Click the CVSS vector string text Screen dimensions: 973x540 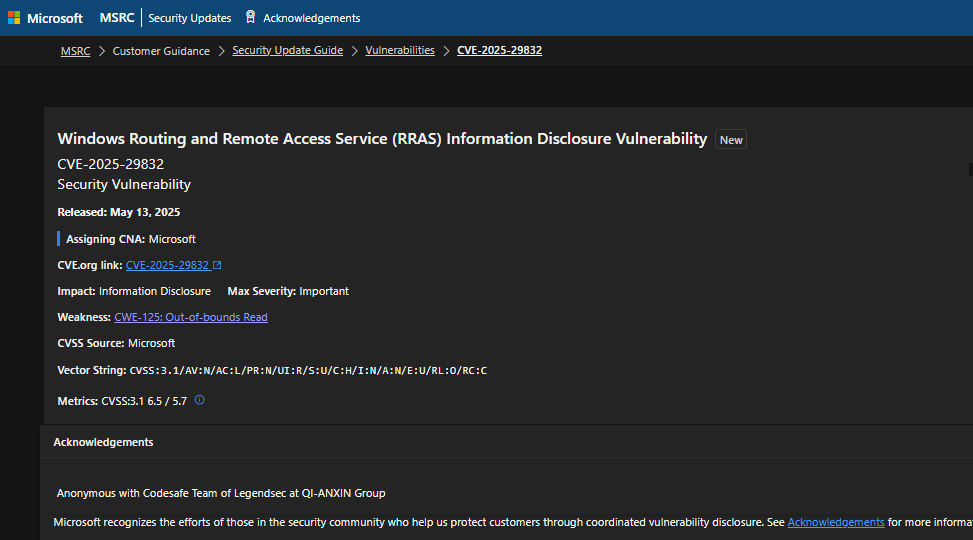308,371
